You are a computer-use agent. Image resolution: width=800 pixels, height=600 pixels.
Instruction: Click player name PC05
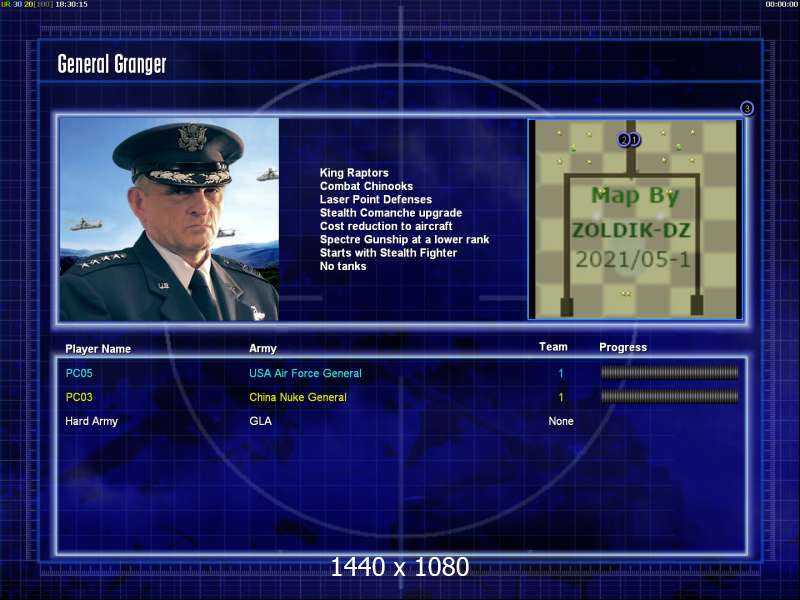pyautogui.click(x=79, y=373)
